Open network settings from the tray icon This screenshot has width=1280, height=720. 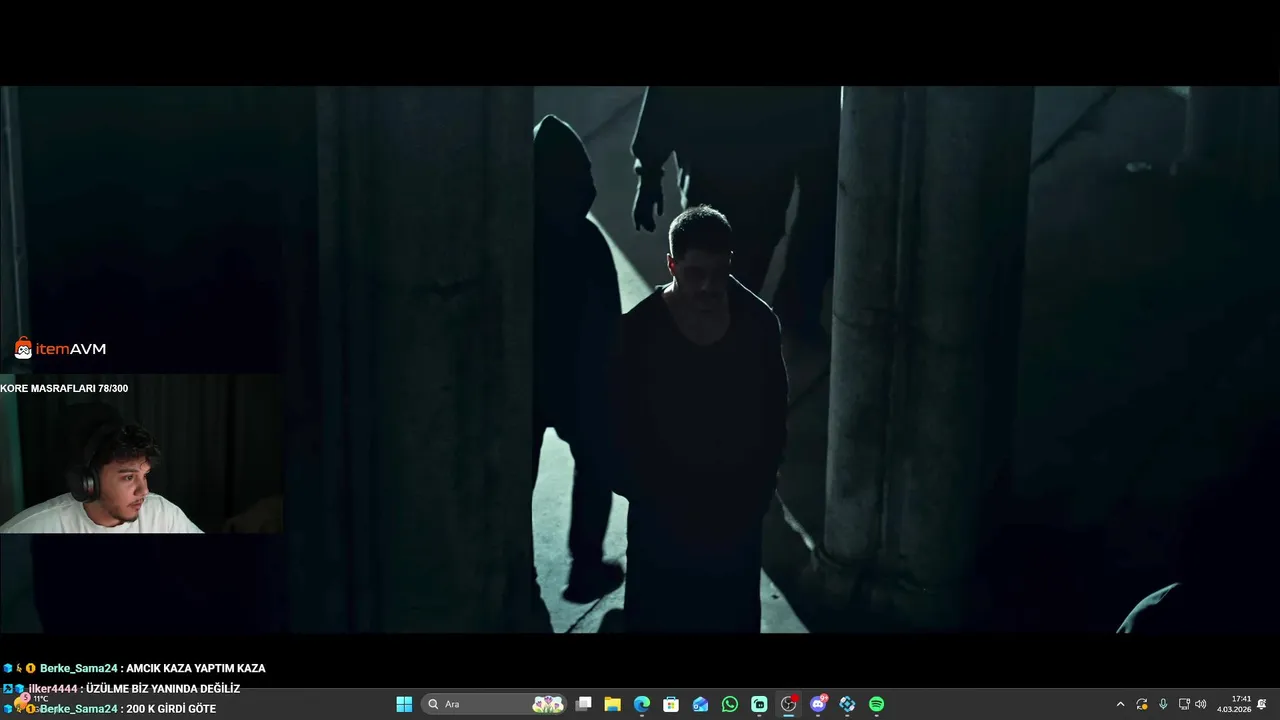point(1184,704)
